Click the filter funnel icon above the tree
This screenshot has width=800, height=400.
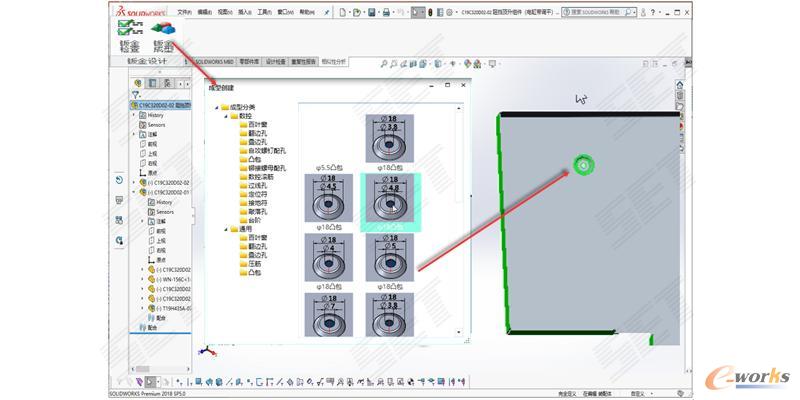tap(135, 95)
